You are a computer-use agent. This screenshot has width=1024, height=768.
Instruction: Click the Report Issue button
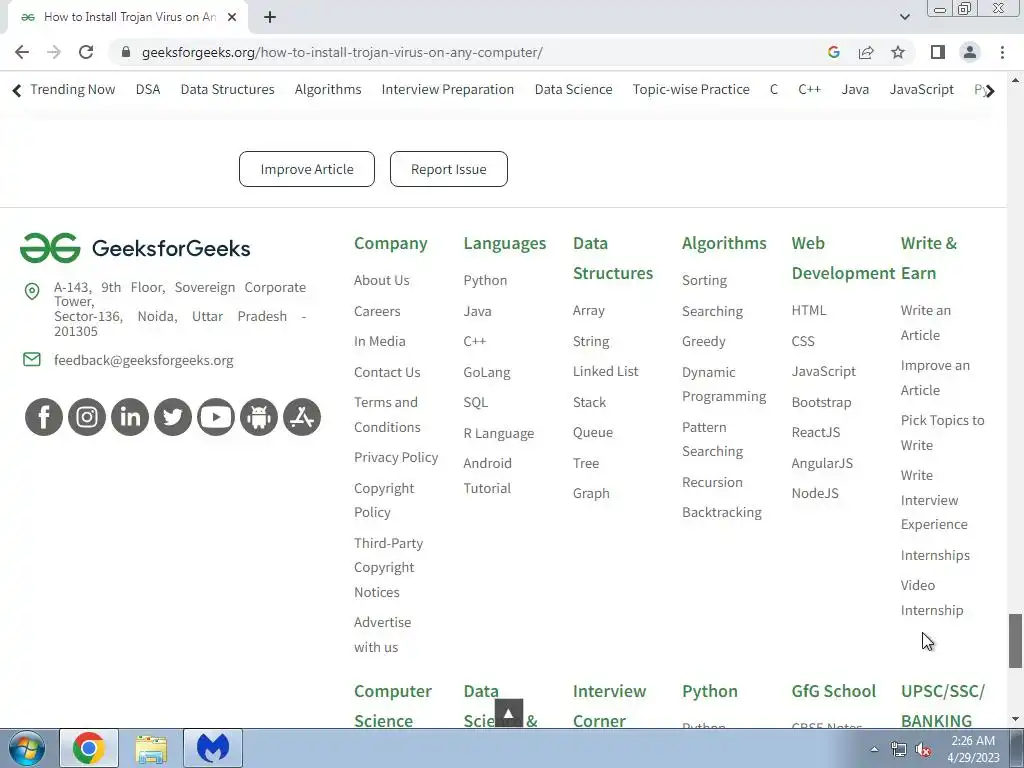[x=449, y=169]
